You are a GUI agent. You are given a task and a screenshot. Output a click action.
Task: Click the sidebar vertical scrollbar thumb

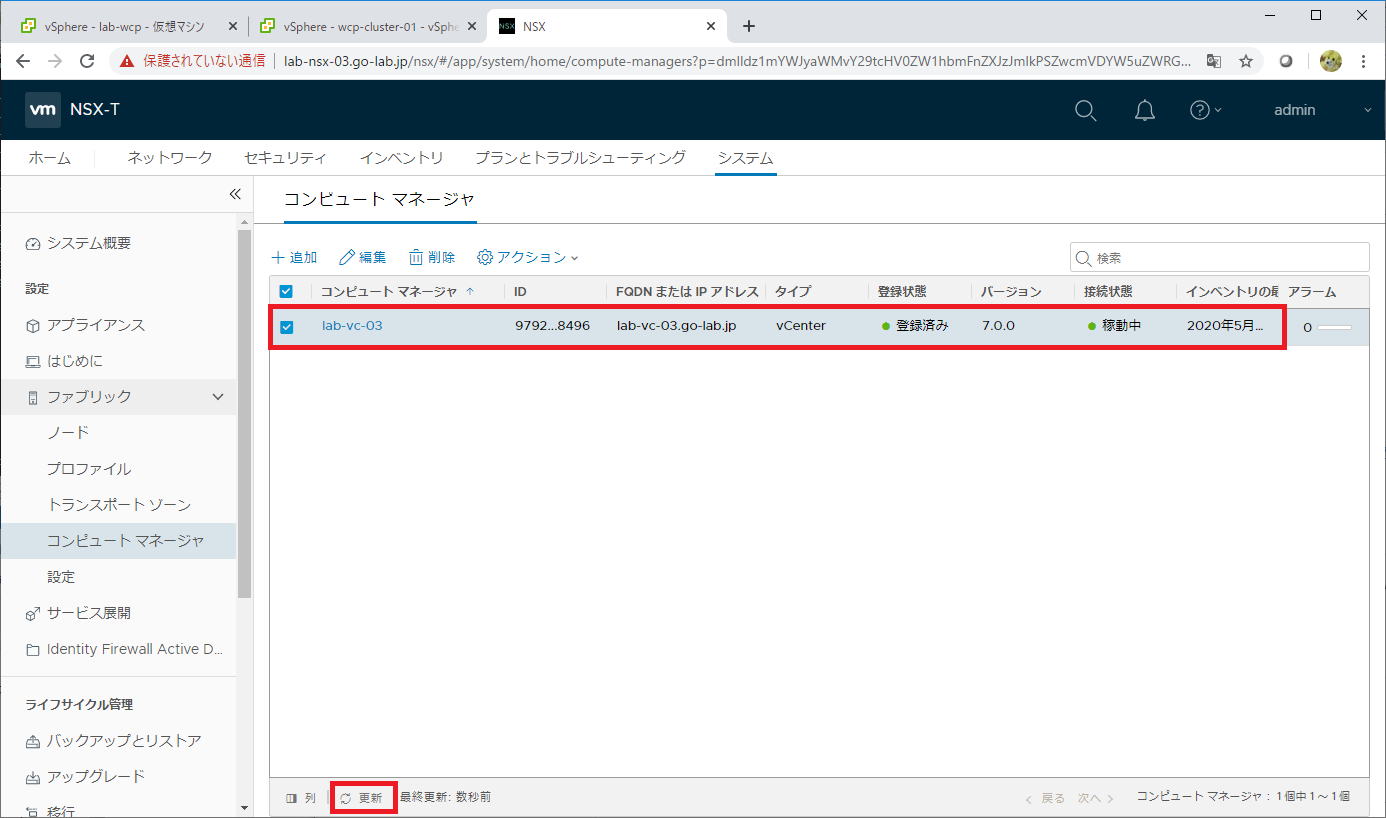pos(244,413)
